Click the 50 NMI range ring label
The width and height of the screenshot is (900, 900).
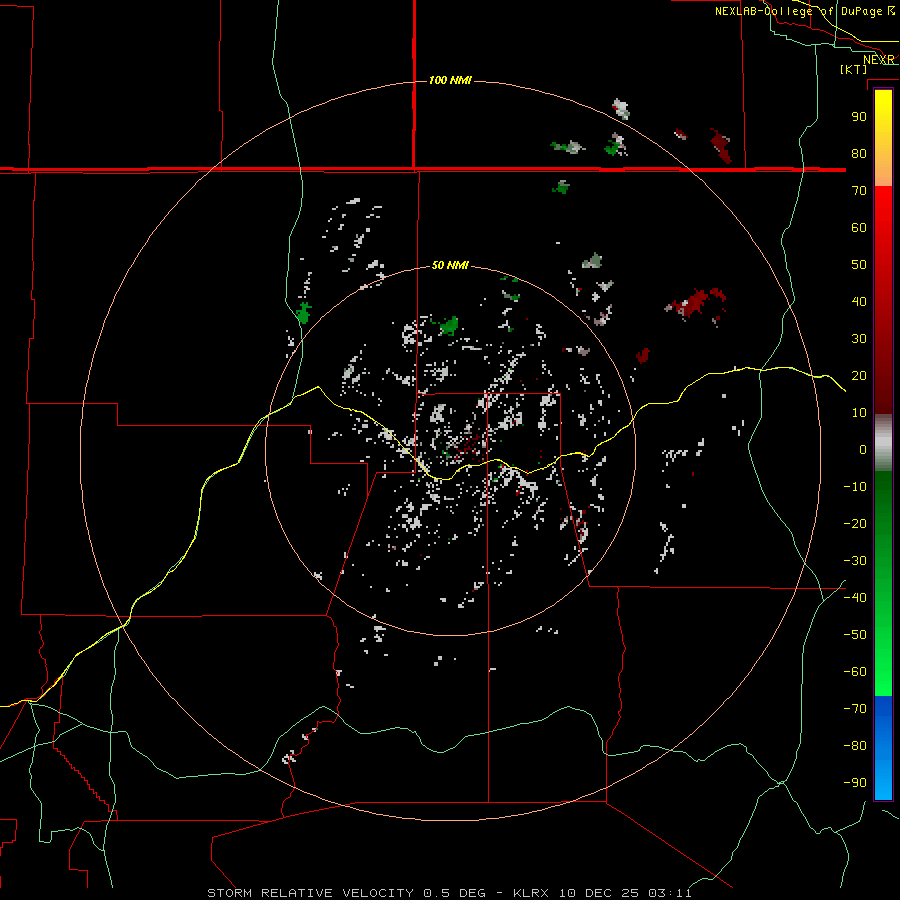point(450,265)
